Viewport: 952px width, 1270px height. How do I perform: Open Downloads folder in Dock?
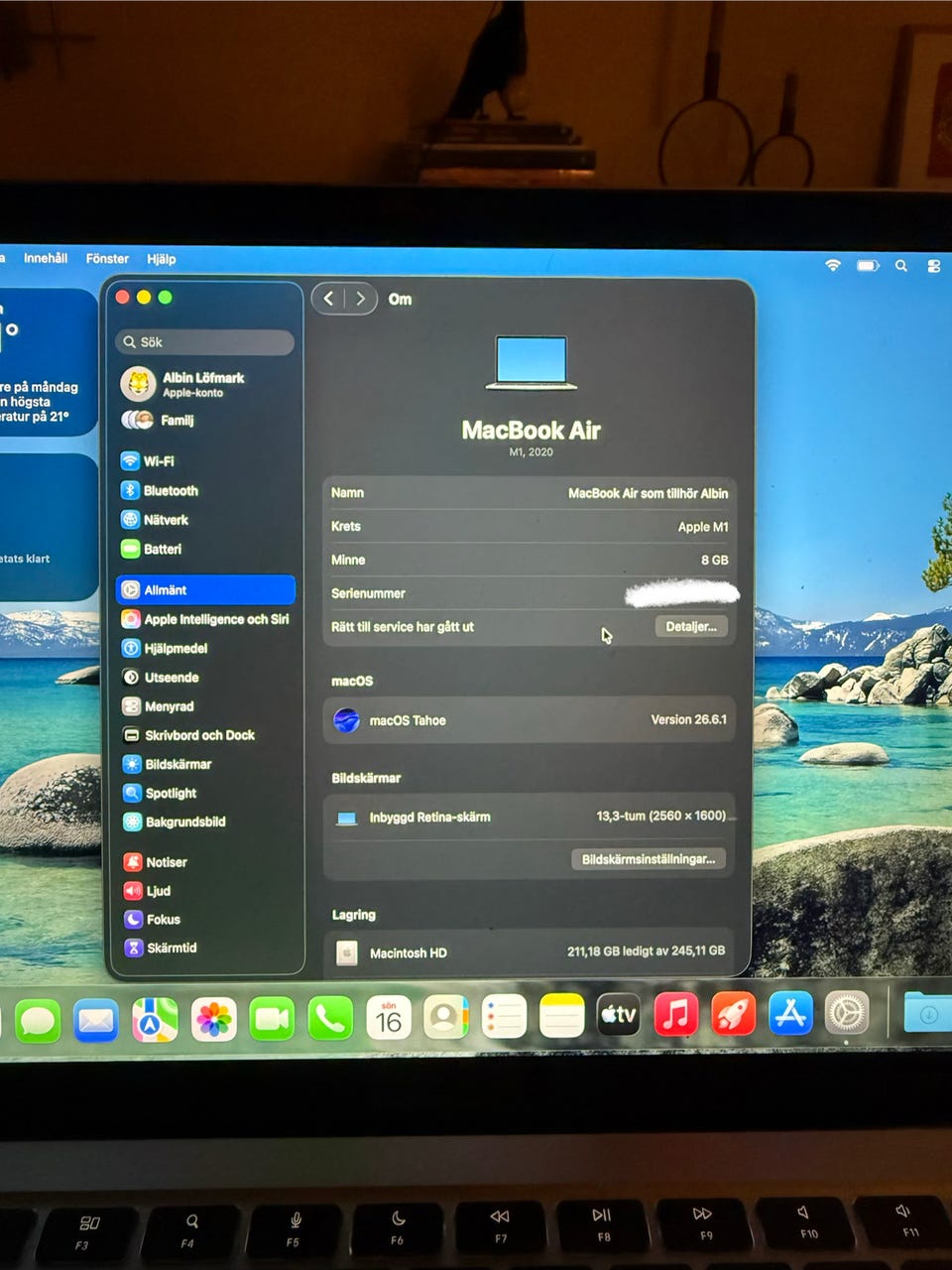click(x=928, y=1014)
